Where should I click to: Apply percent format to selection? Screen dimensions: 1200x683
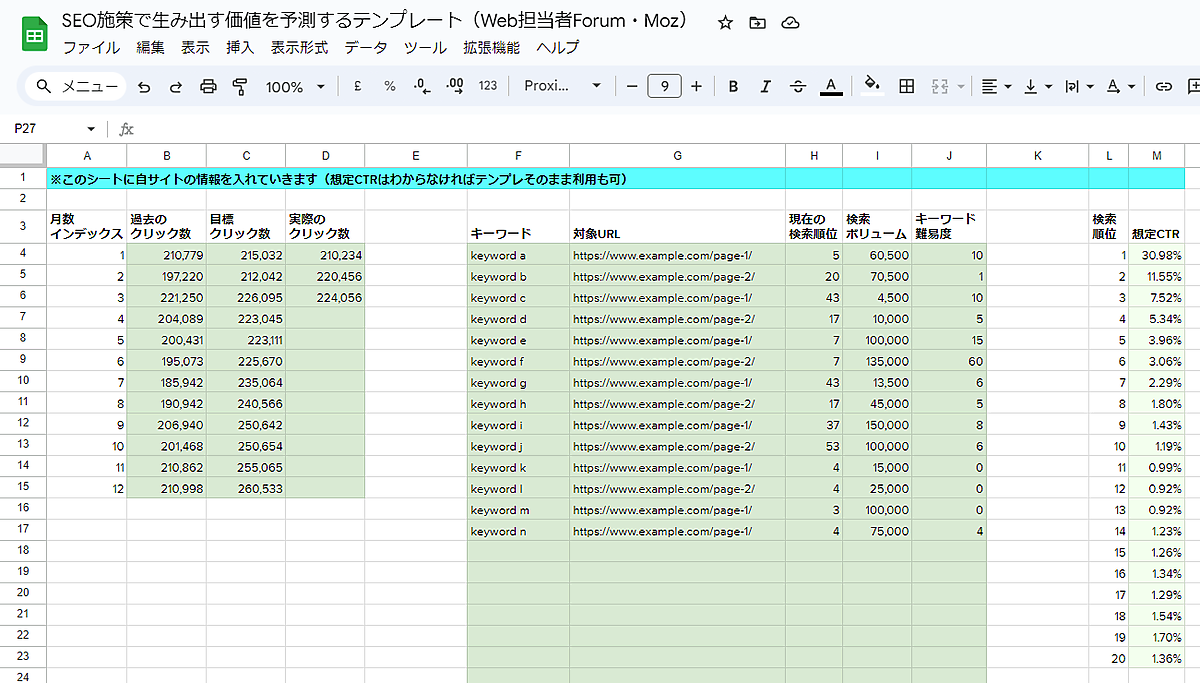(389, 87)
